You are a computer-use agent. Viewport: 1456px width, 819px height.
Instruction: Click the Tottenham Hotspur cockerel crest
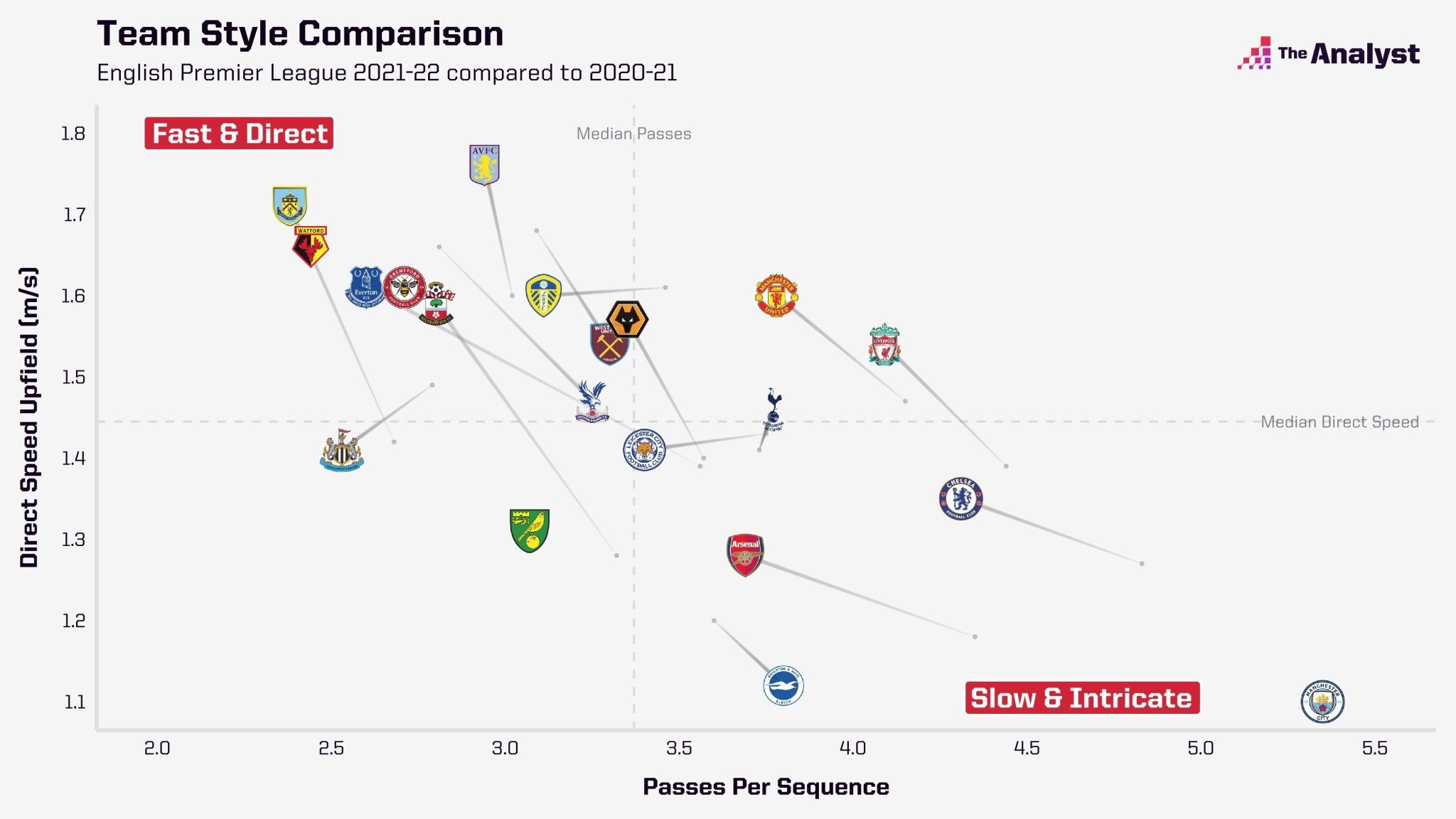click(773, 409)
